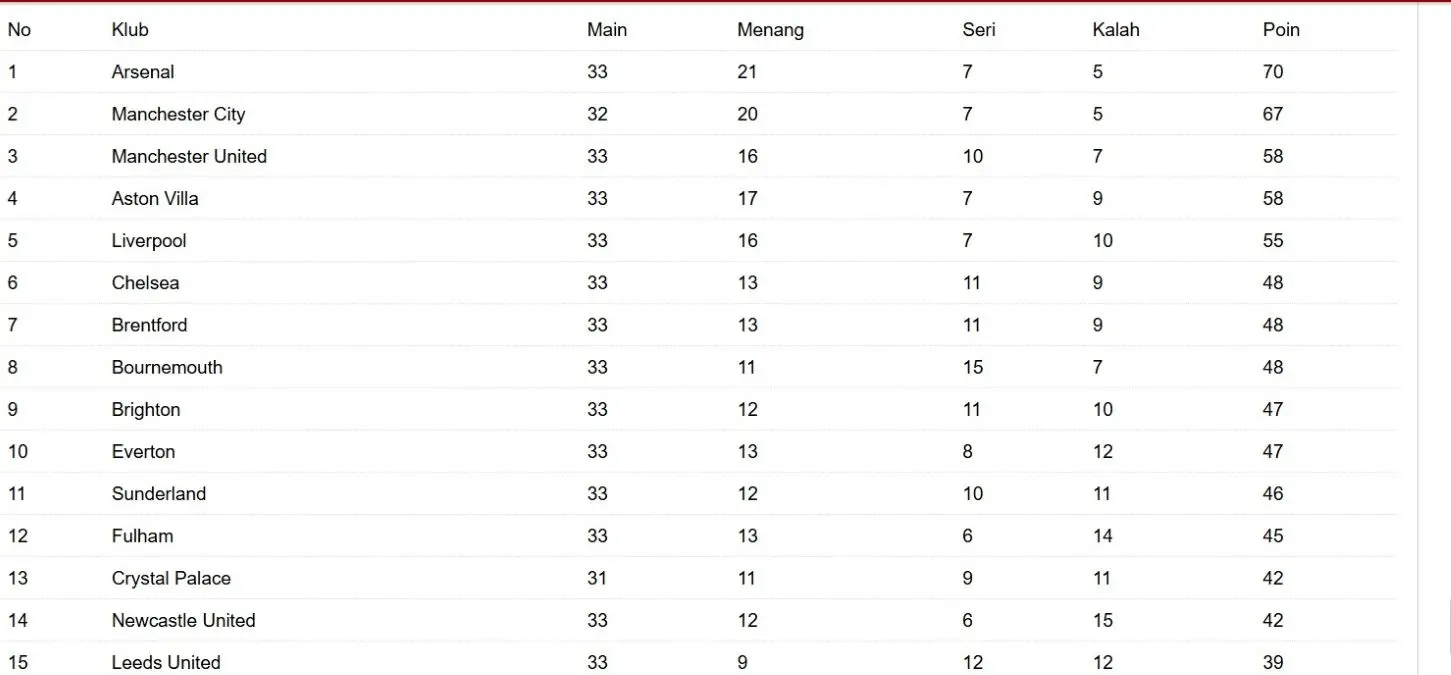Click the Poin column header
1451x675 pixels.
1280,30
